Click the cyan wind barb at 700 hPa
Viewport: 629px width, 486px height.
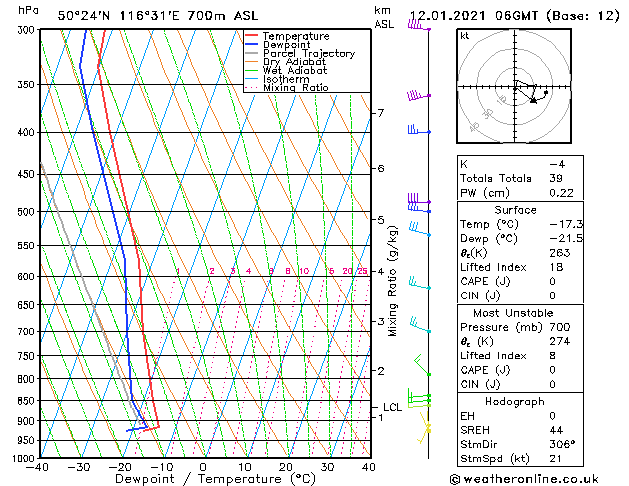point(420,325)
